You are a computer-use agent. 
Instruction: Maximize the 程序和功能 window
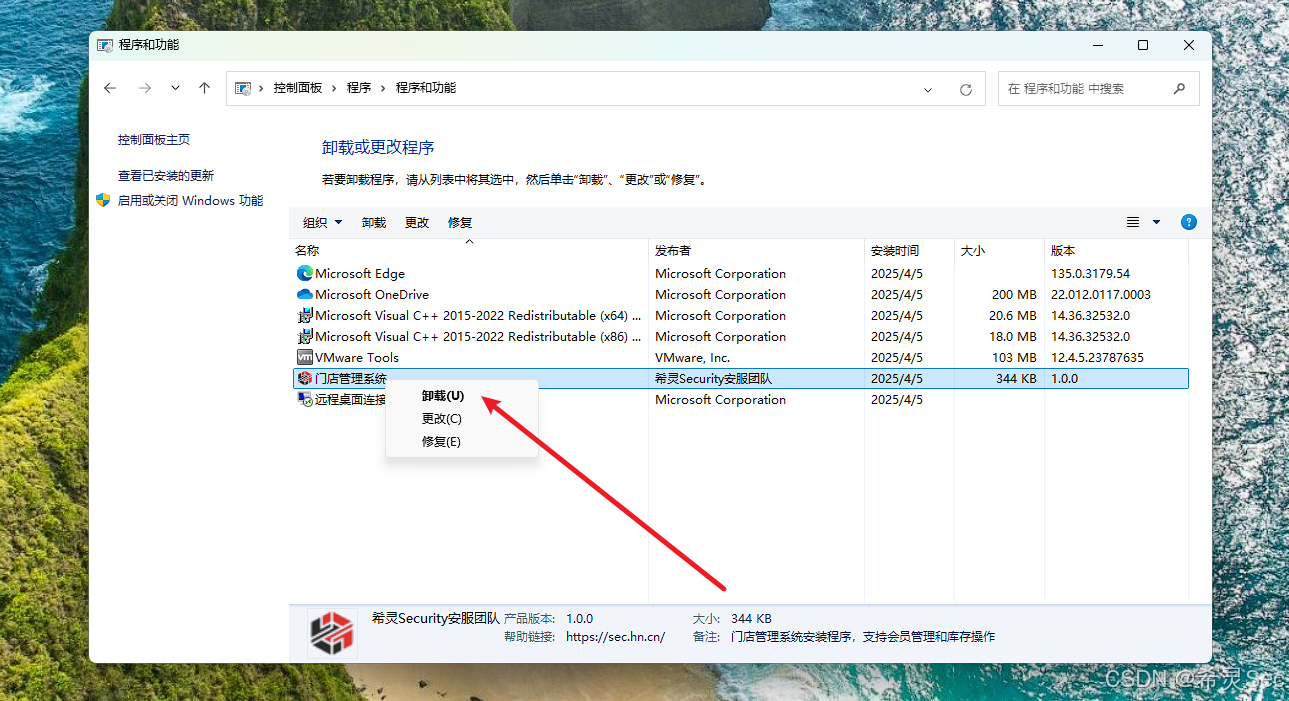click(x=1143, y=45)
